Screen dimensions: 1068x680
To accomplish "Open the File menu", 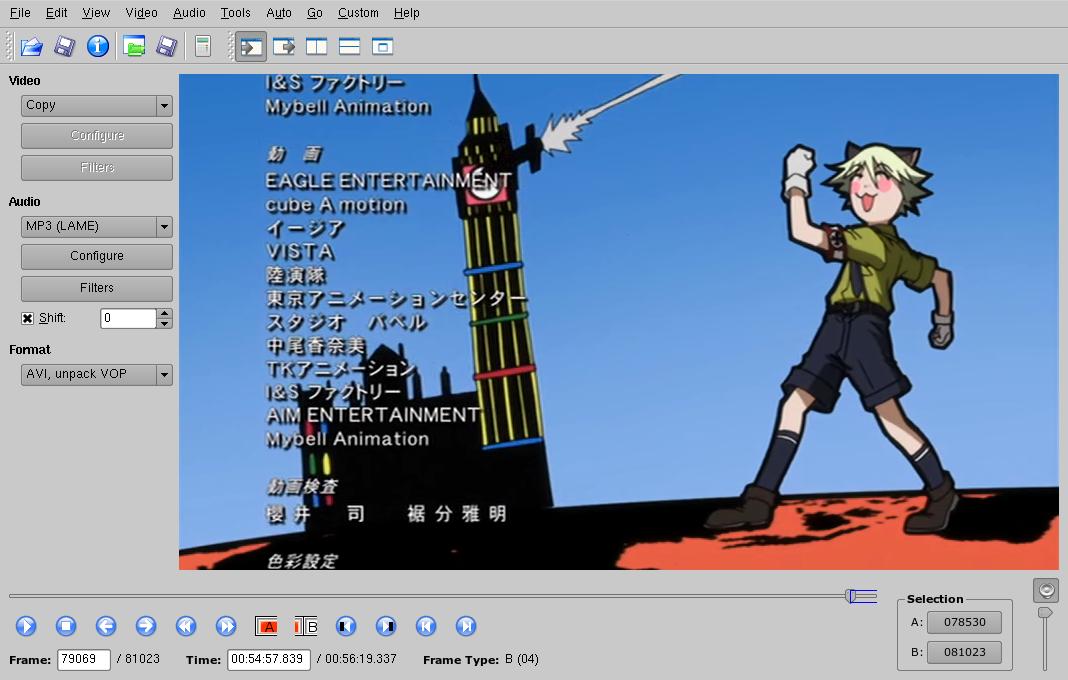I will click(x=20, y=13).
